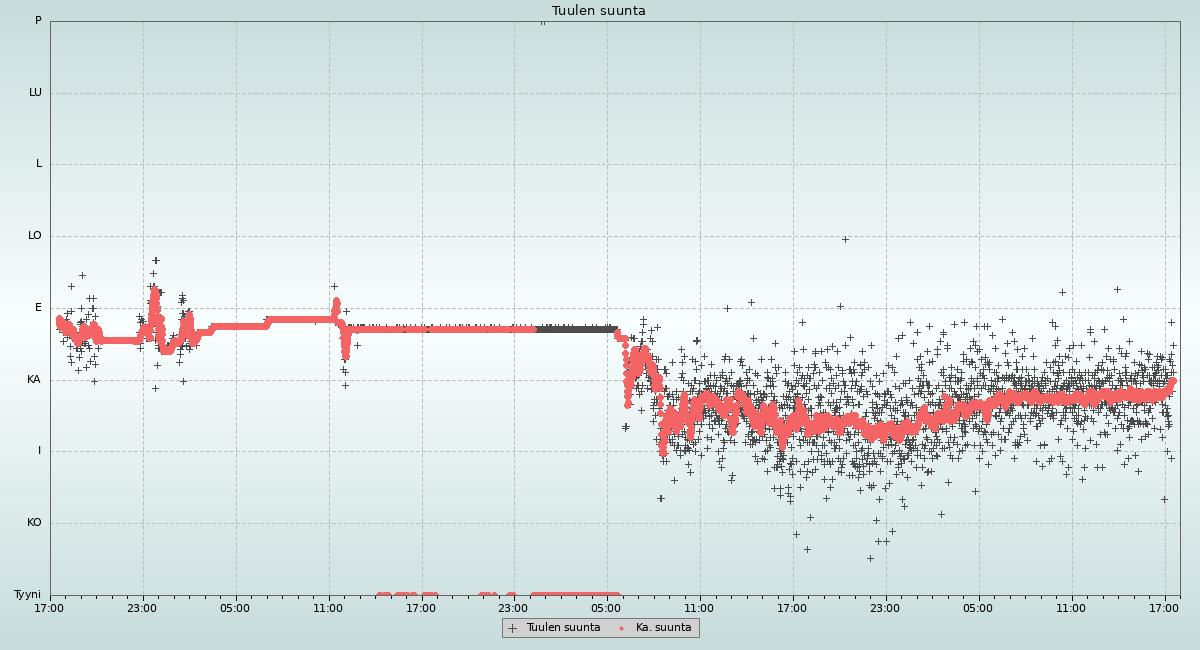The image size is (1200, 650).
Task: Select the 'Tuulen suunta' legend label
Action: point(563,628)
